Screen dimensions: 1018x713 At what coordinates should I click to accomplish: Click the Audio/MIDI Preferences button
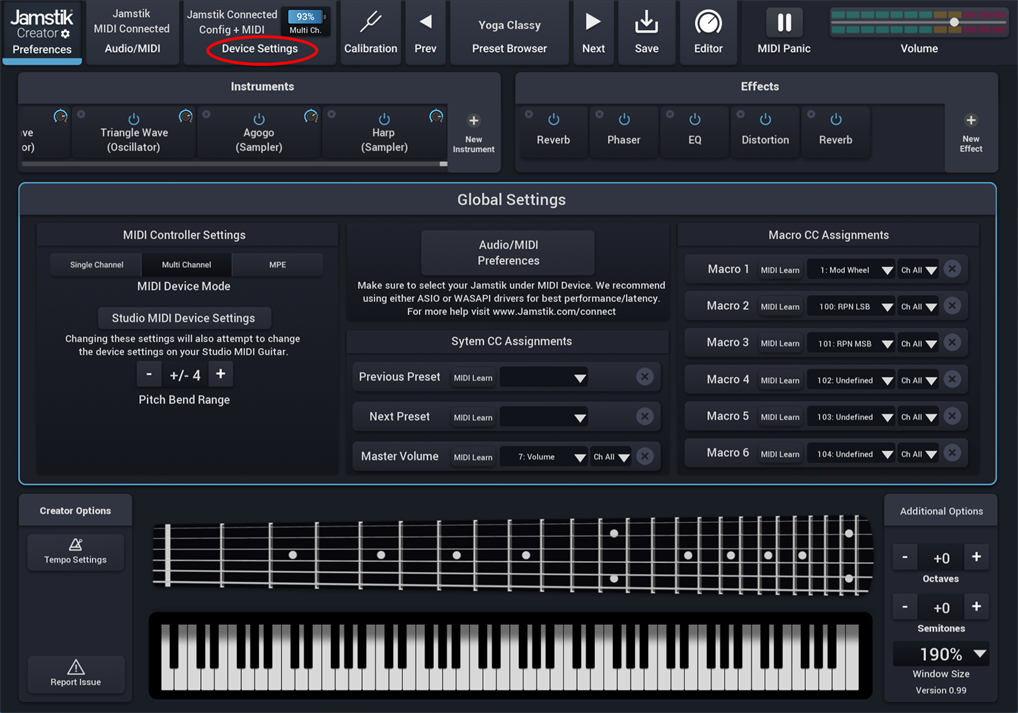click(x=508, y=252)
